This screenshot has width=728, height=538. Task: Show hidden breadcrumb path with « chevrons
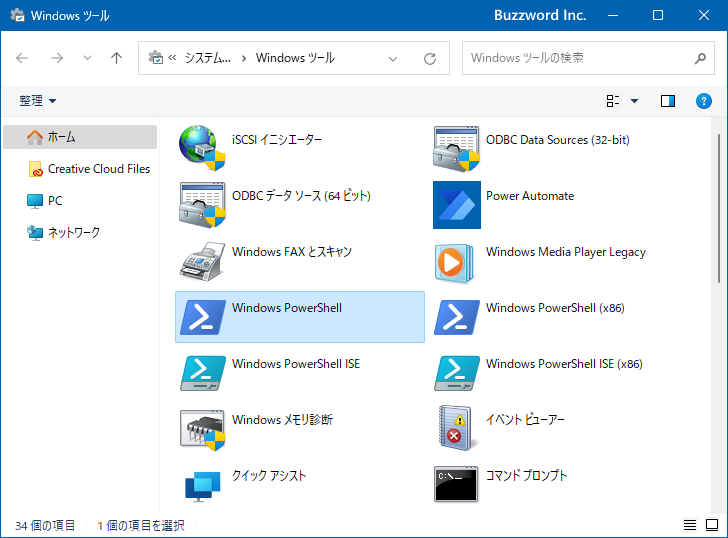coord(172,58)
